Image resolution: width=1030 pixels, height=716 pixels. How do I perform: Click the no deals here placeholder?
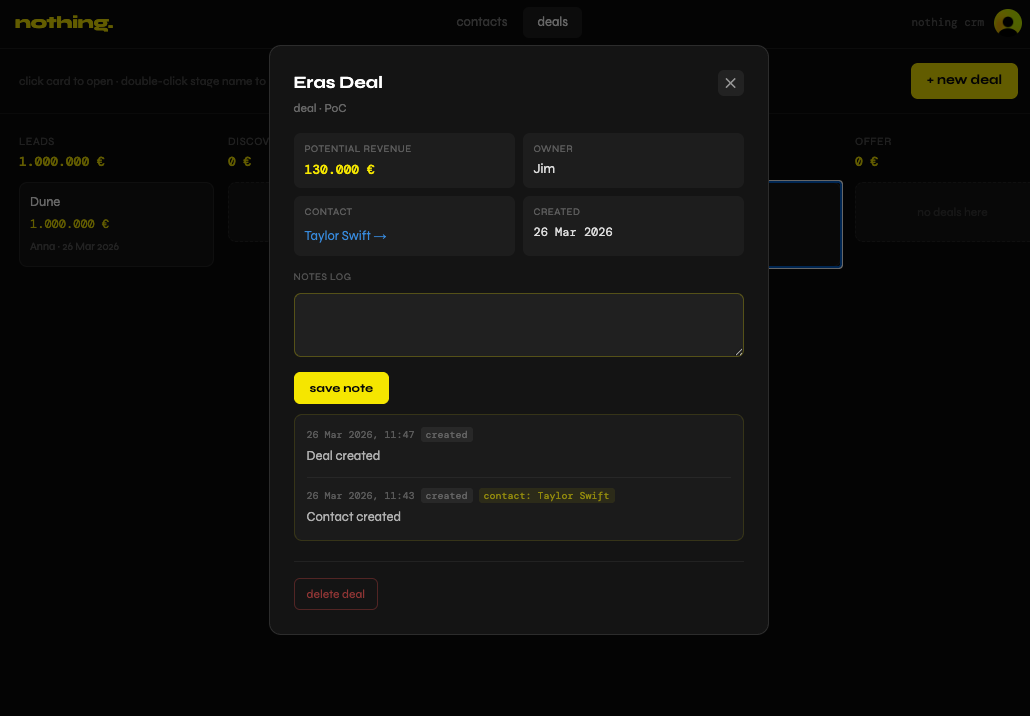coord(952,212)
